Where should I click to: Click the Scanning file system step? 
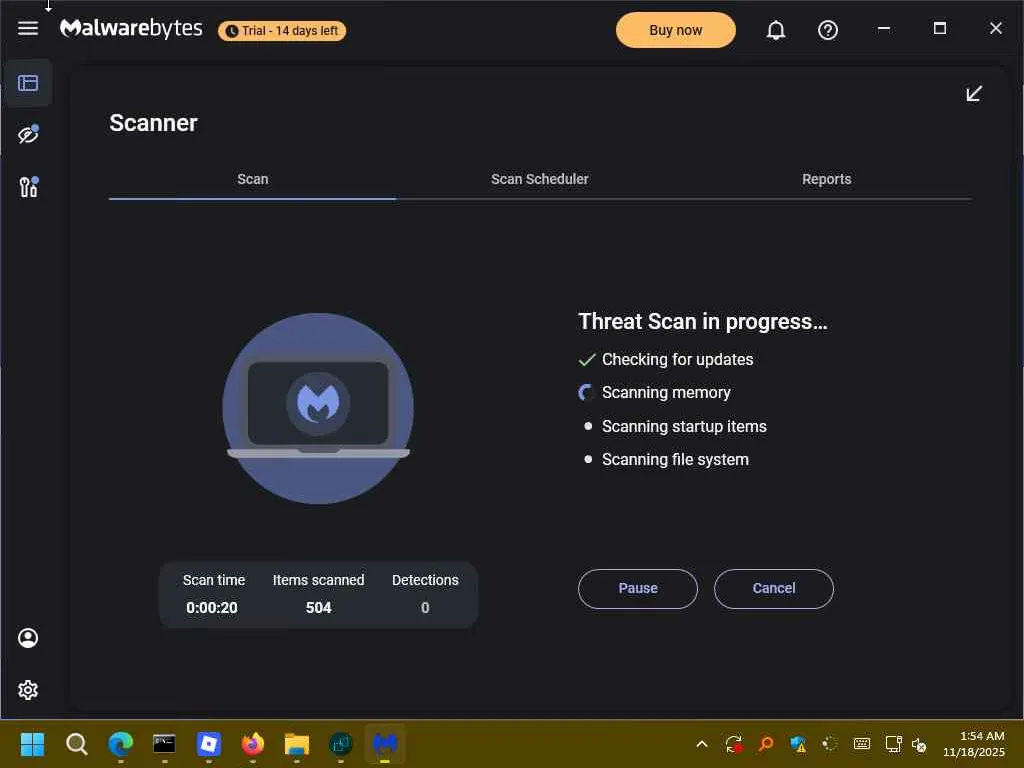(675, 460)
